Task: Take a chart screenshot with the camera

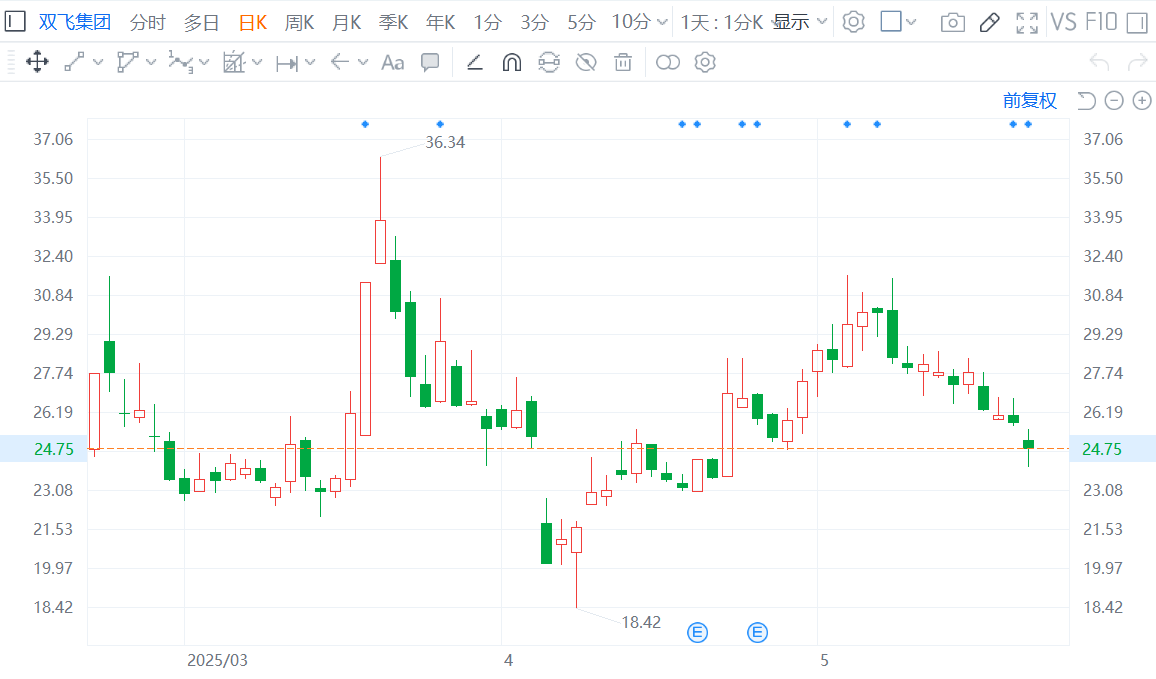Action: pos(953,23)
